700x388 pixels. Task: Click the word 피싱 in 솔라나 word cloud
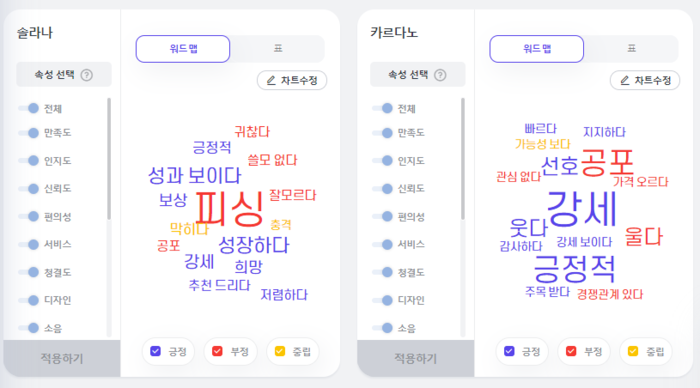[229, 209]
